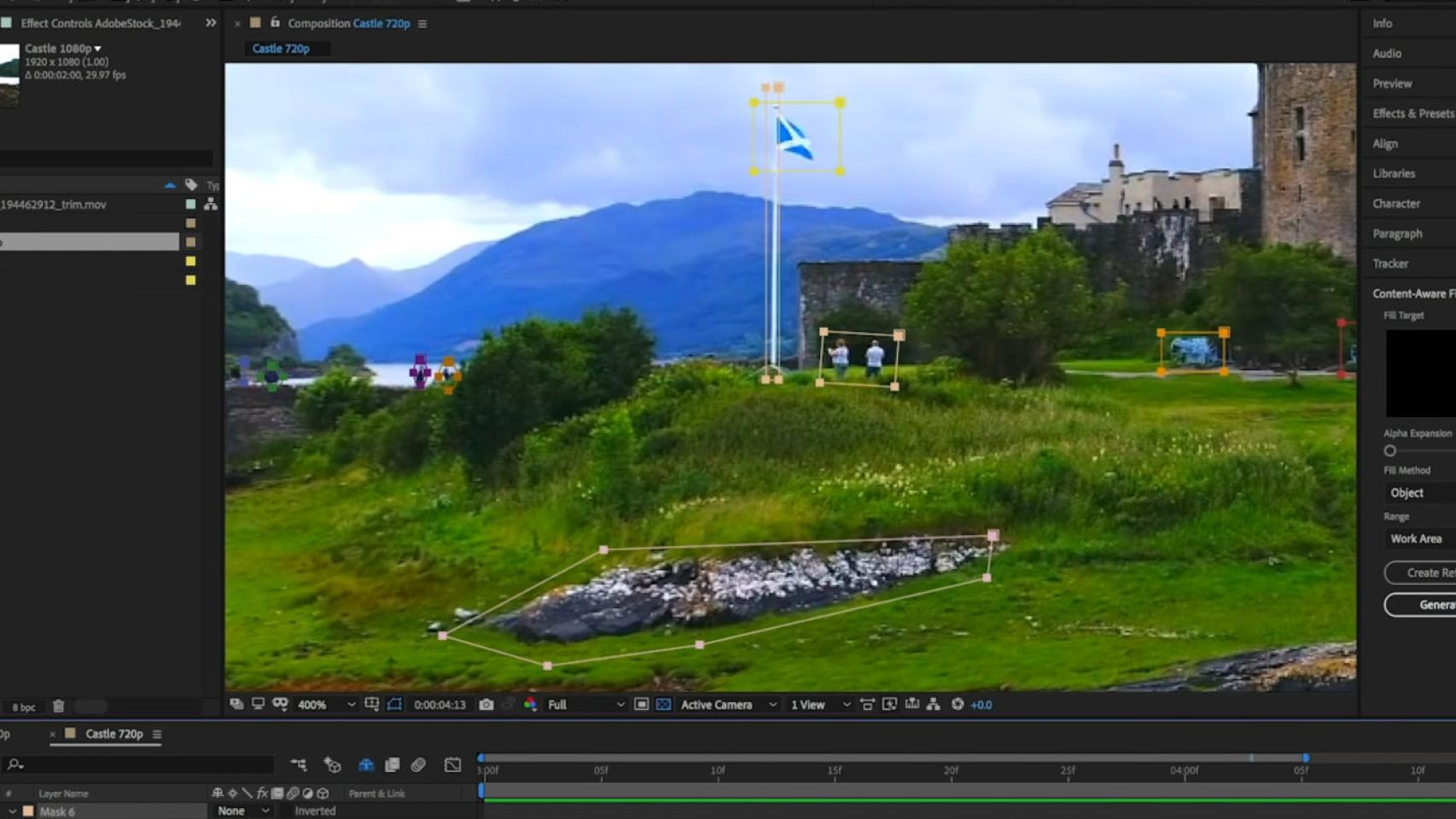Open the Graph Editor icon
The image size is (1456, 819).
[452, 765]
